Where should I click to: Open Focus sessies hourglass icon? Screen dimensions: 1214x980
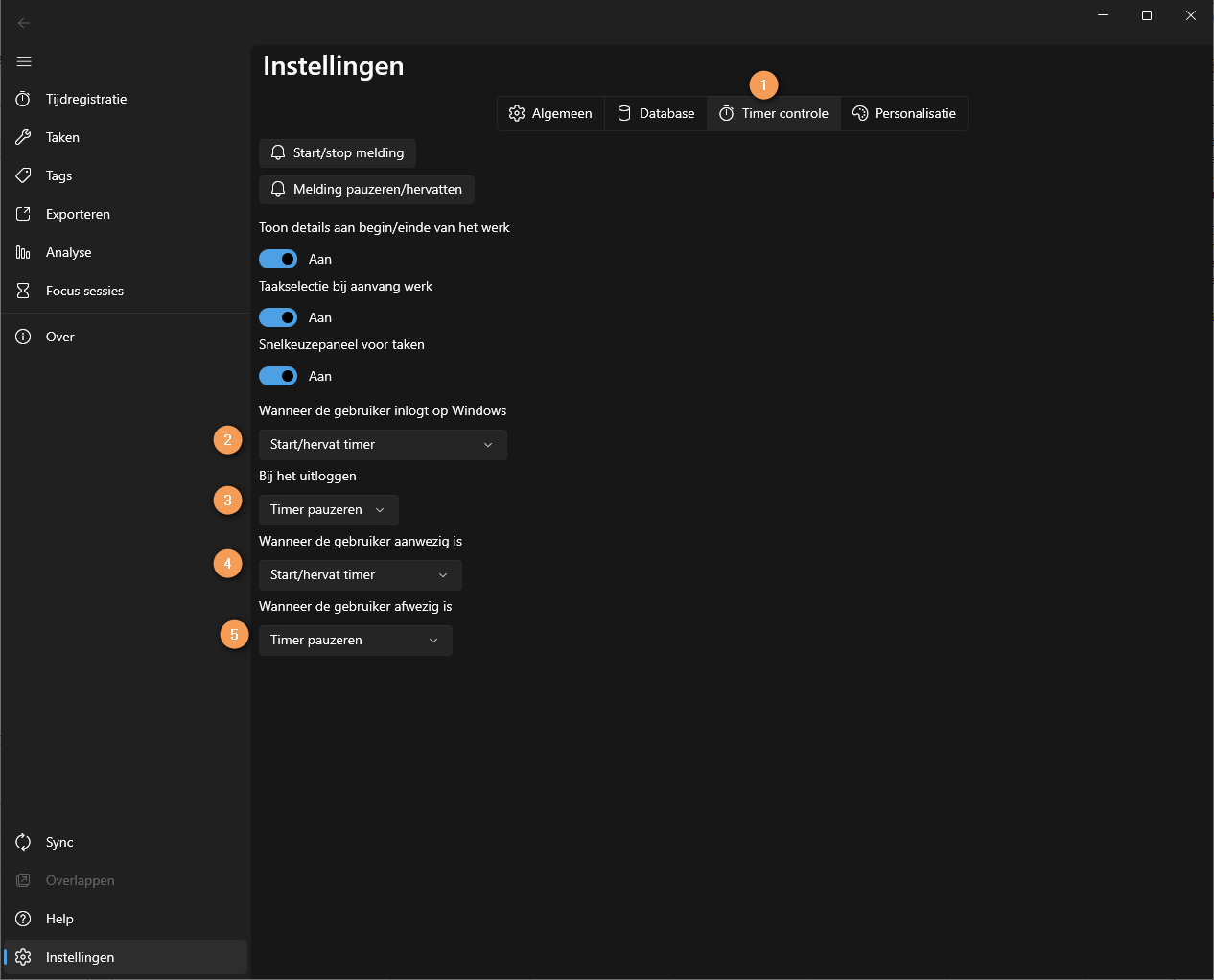pos(24,291)
